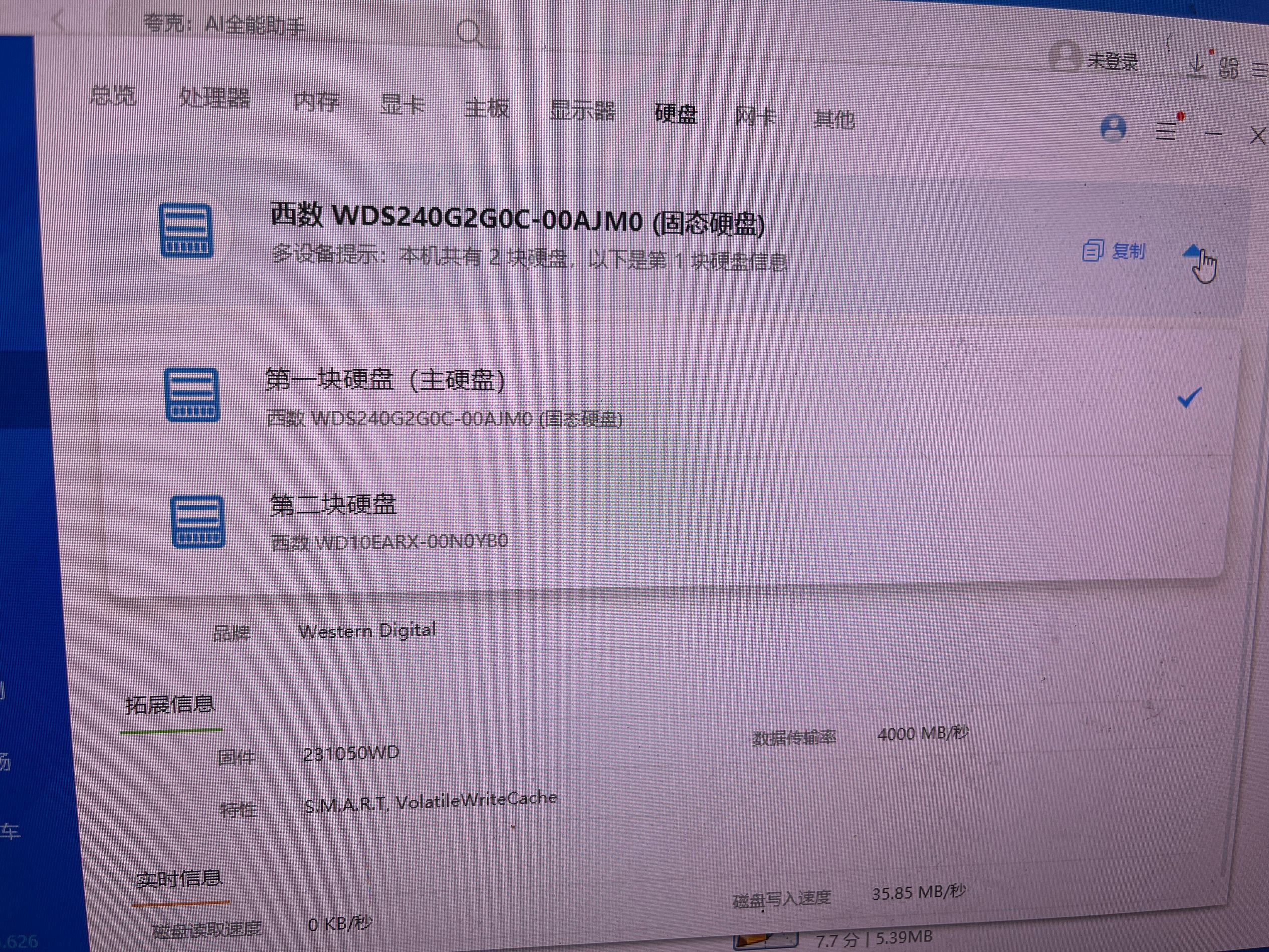Click the 0 KB/秒 read speed value
1269x952 pixels.
340,923
